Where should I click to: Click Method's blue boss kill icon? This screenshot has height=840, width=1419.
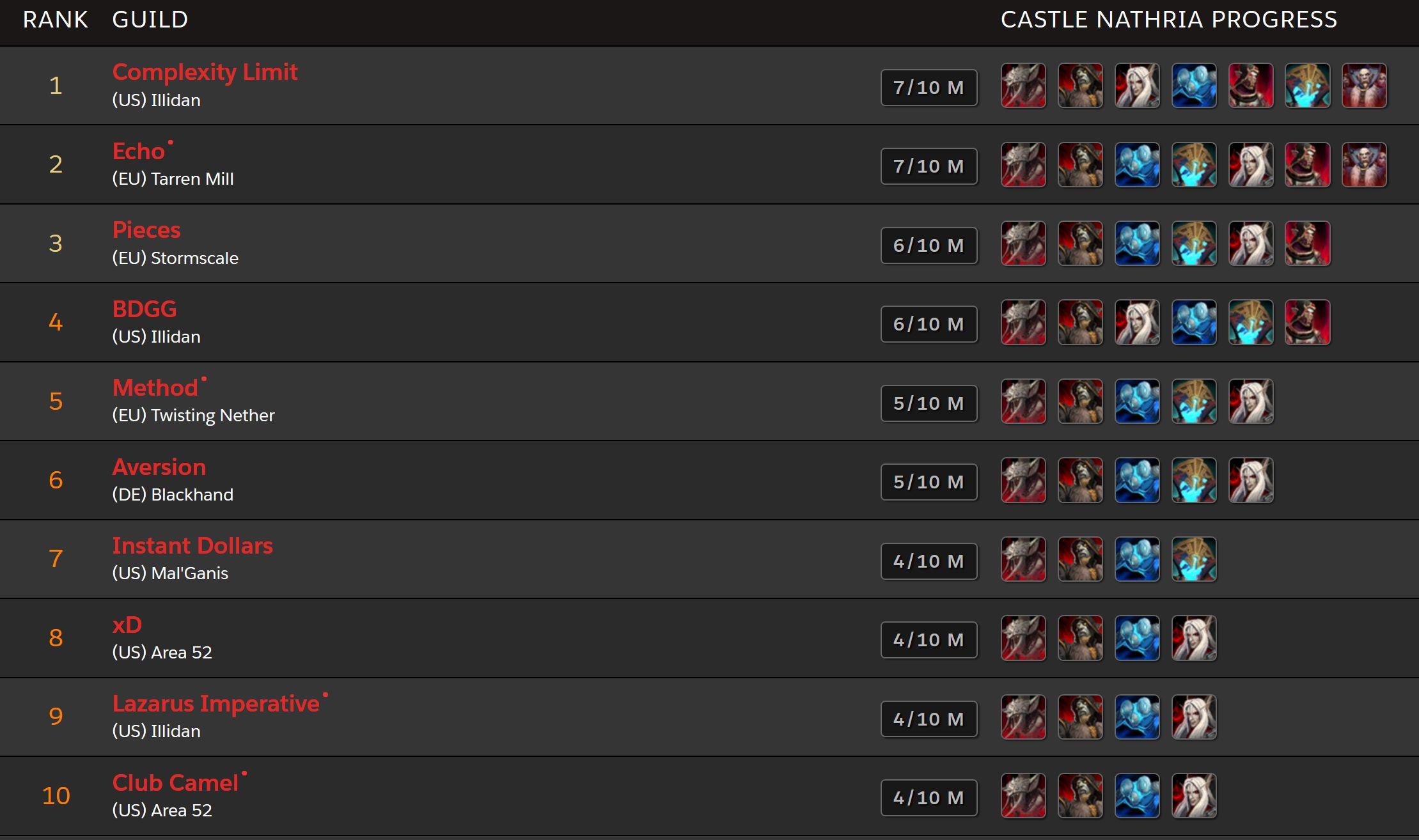click(1137, 401)
